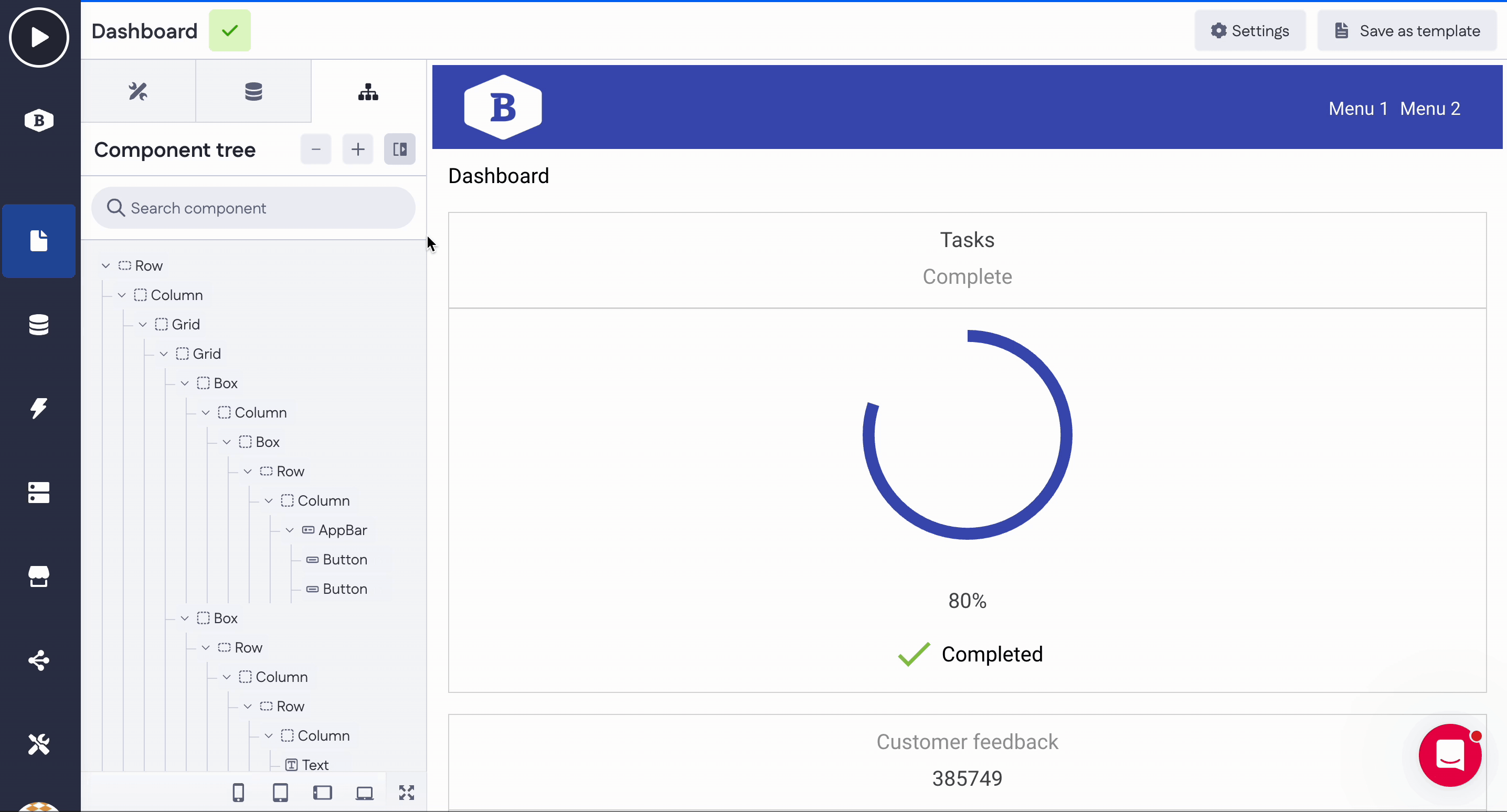1507x812 pixels.
Task: Switch to the component tree hierarchy tab
Action: coord(368,91)
